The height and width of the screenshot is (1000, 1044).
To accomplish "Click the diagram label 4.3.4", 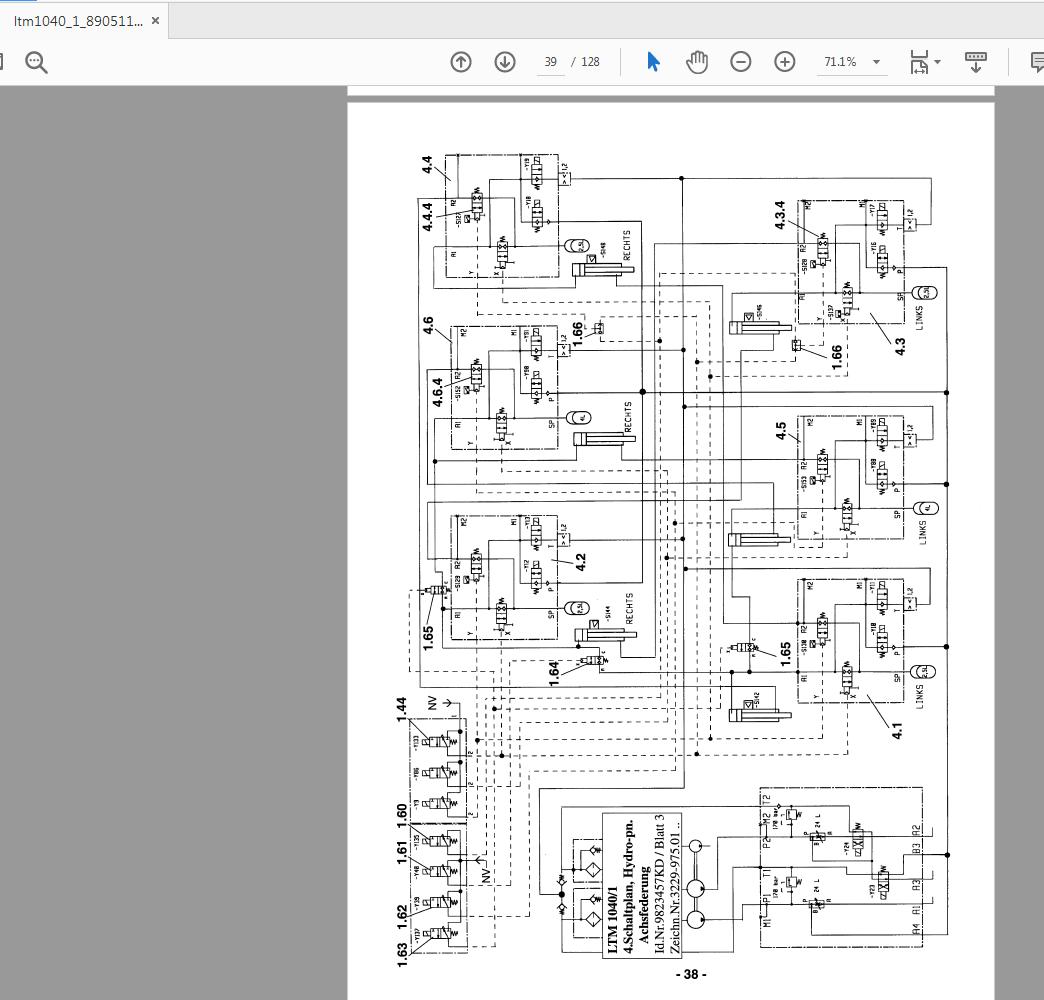I will point(780,215).
